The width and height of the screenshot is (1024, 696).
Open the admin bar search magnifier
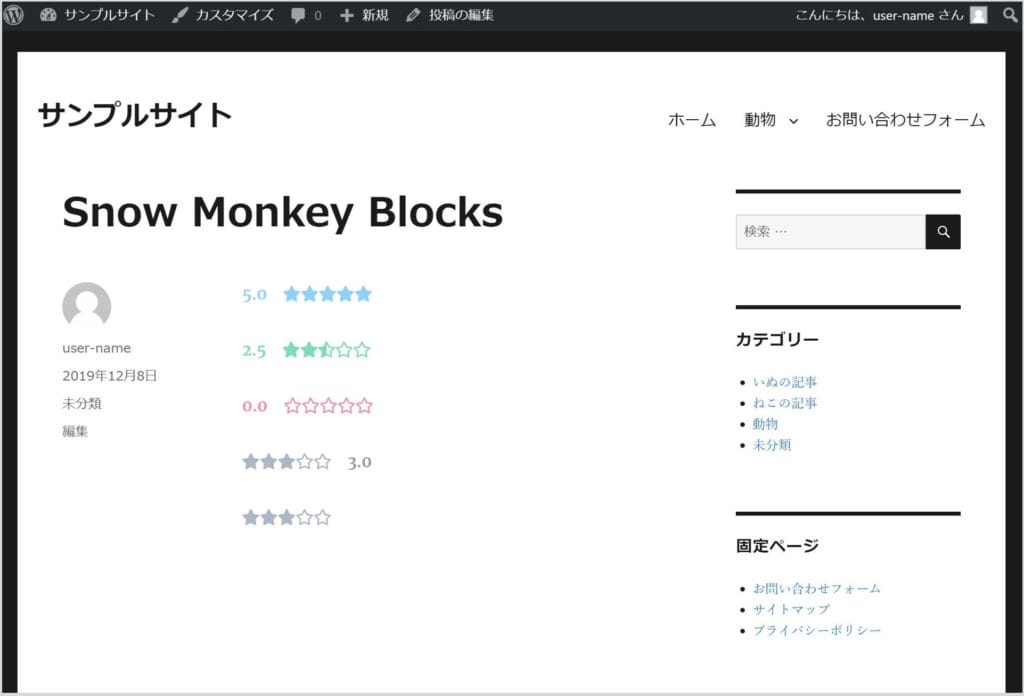pyautogui.click(x=1009, y=15)
